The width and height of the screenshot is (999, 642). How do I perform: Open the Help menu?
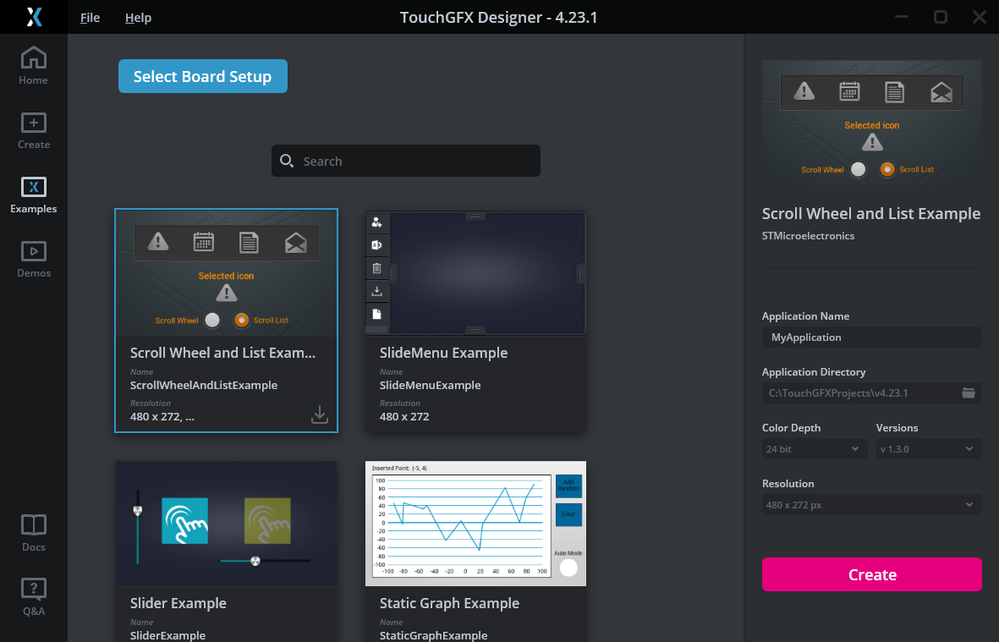pyautogui.click(x=138, y=17)
